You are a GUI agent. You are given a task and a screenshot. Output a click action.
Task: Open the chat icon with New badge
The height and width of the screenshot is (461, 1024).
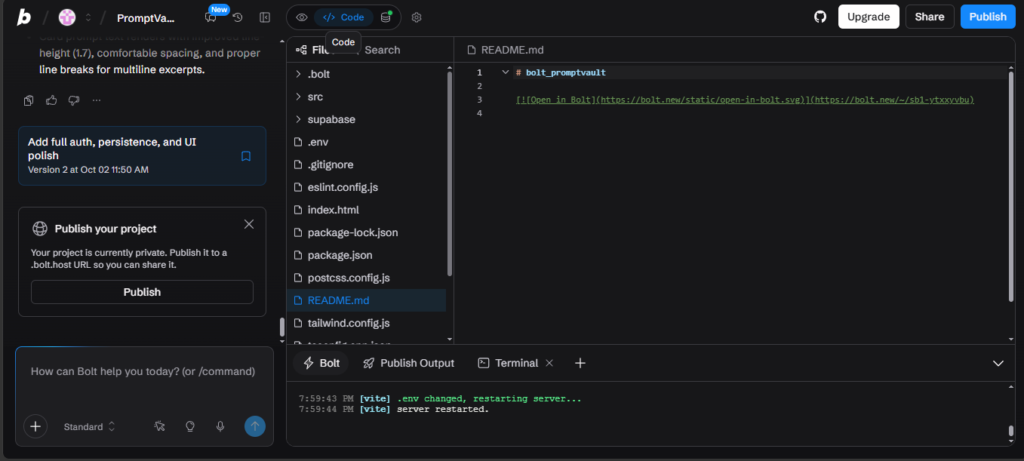click(x=211, y=18)
